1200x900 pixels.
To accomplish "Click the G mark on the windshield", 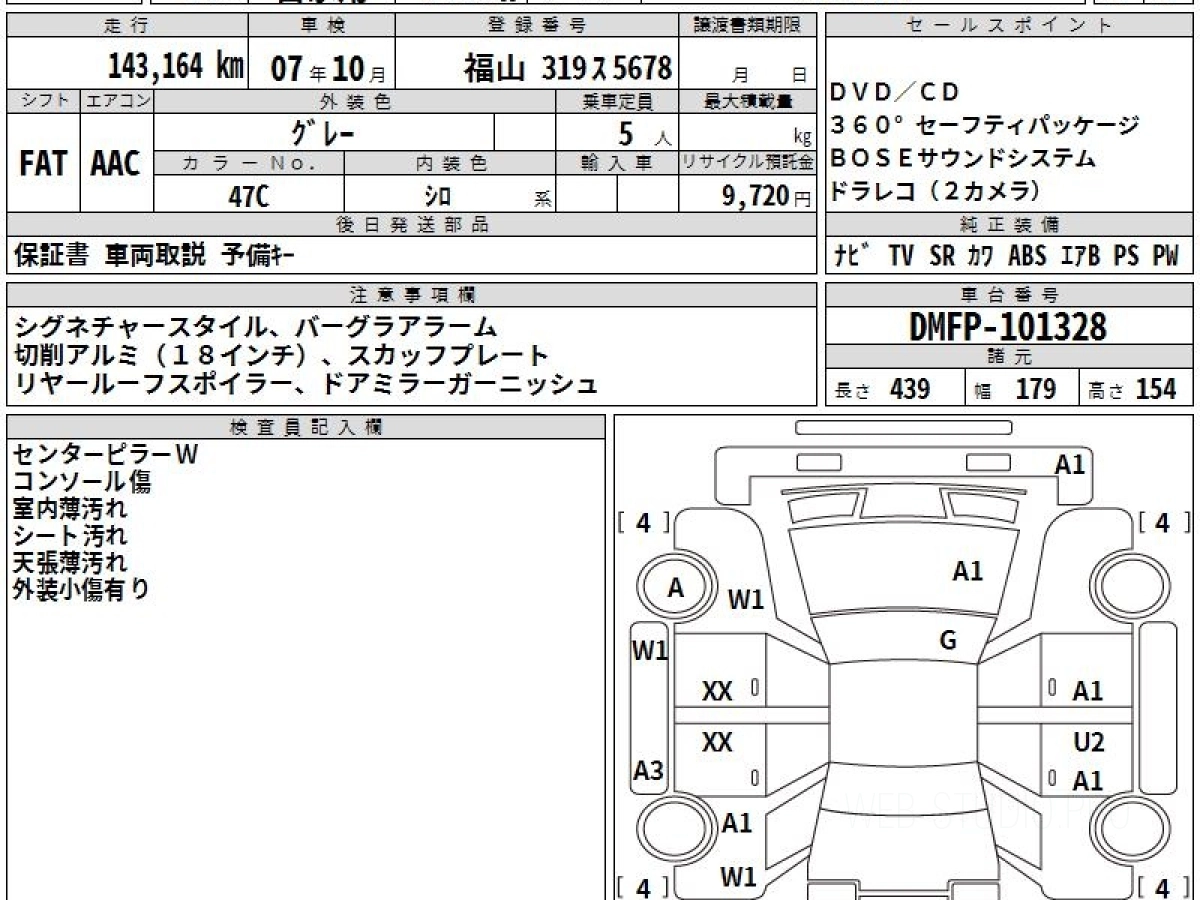I will [x=948, y=641].
